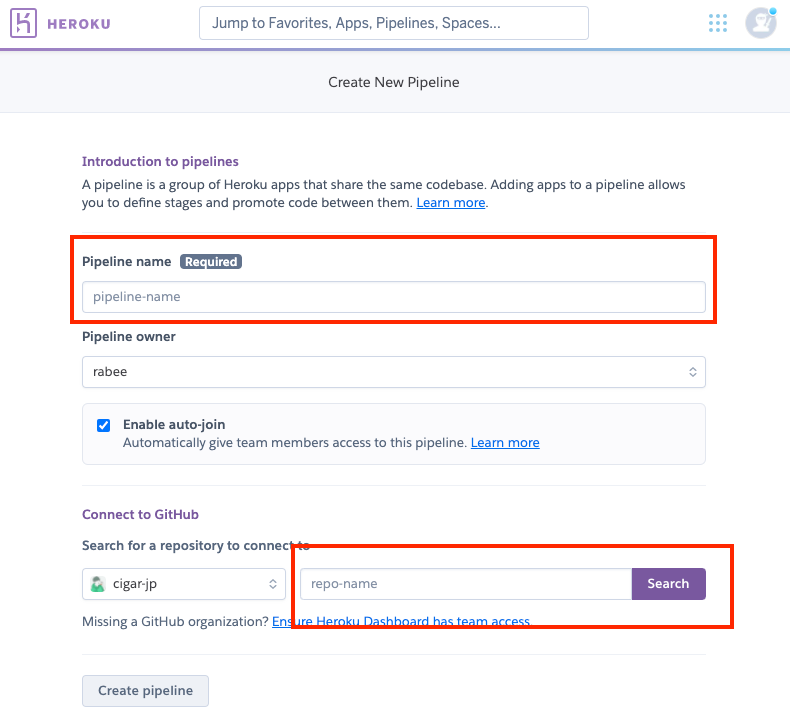The width and height of the screenshot is (790, 719).
Task: Open the user account avatar menu
Action: (761, 23)
